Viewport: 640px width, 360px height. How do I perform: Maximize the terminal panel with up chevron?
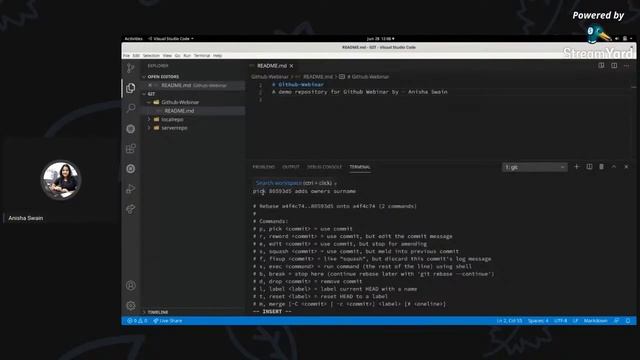click(x=613, y=167)
